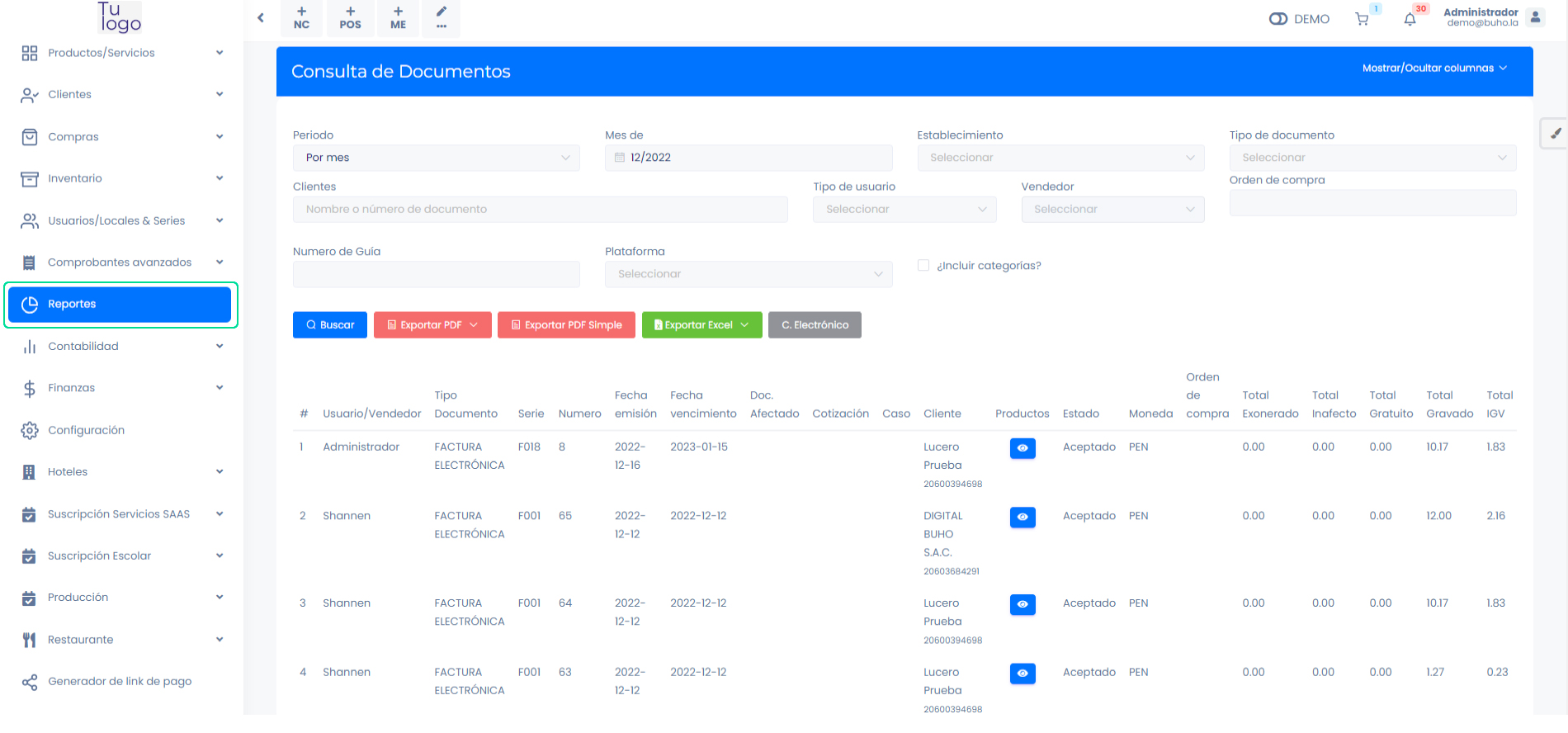Open the paintbrush theme settings tab
The width and height of the screenshot is (1568, 733).
1555,134
